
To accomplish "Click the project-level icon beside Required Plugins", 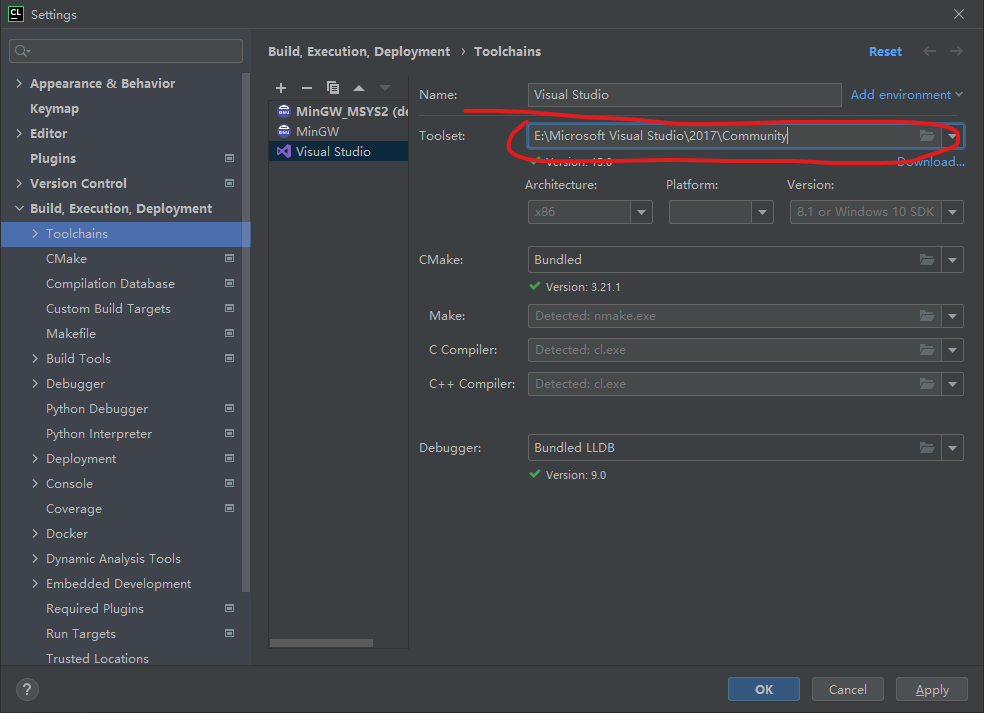I will pos(230,608).
